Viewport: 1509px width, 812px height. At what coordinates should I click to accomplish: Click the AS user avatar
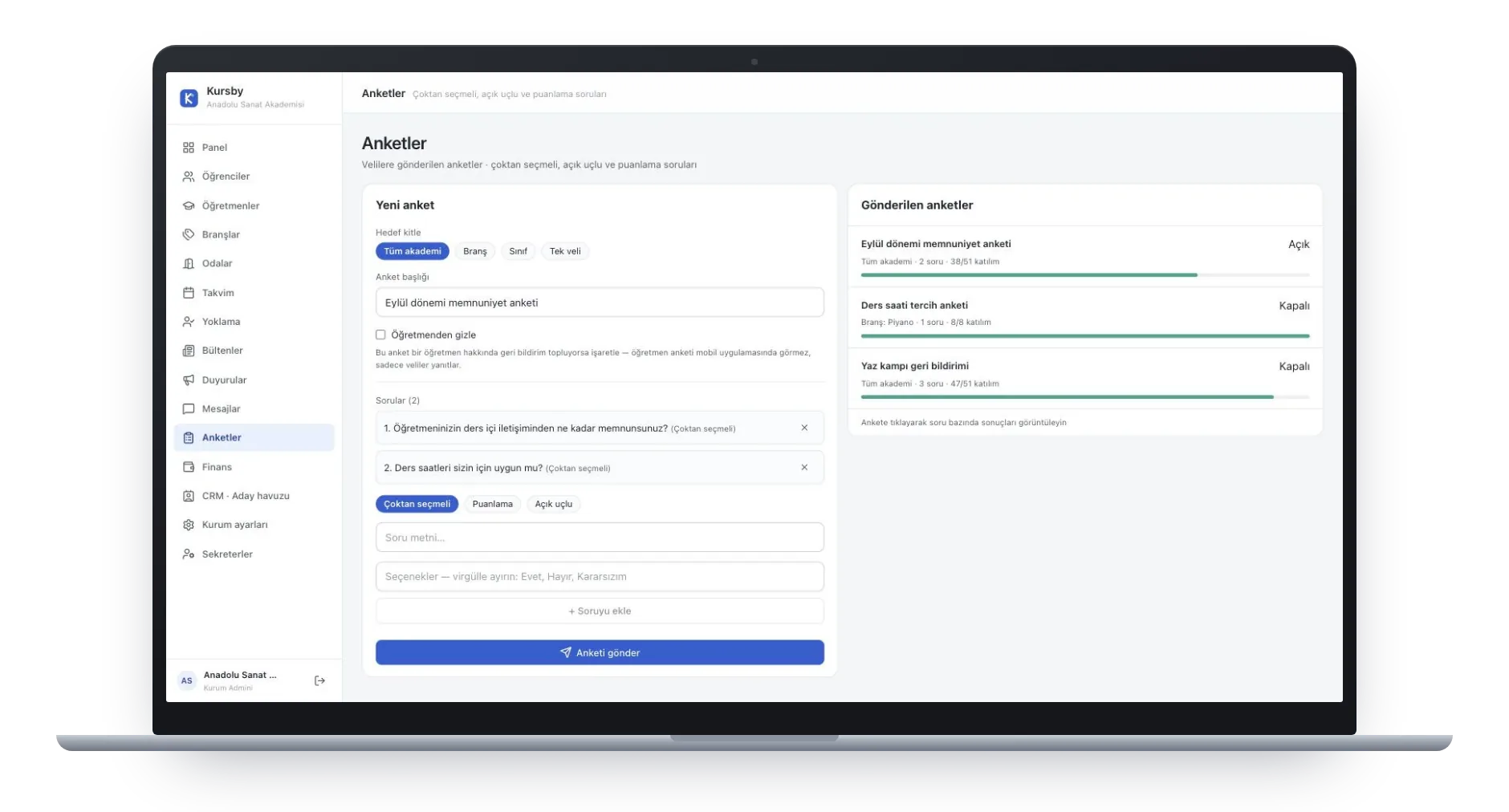tap(186, 680)
